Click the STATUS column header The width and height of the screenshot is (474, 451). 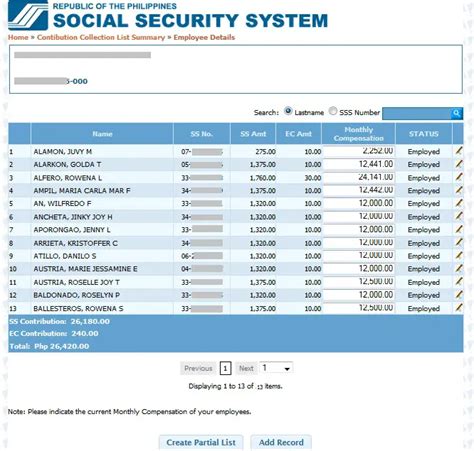click(424, 134)
